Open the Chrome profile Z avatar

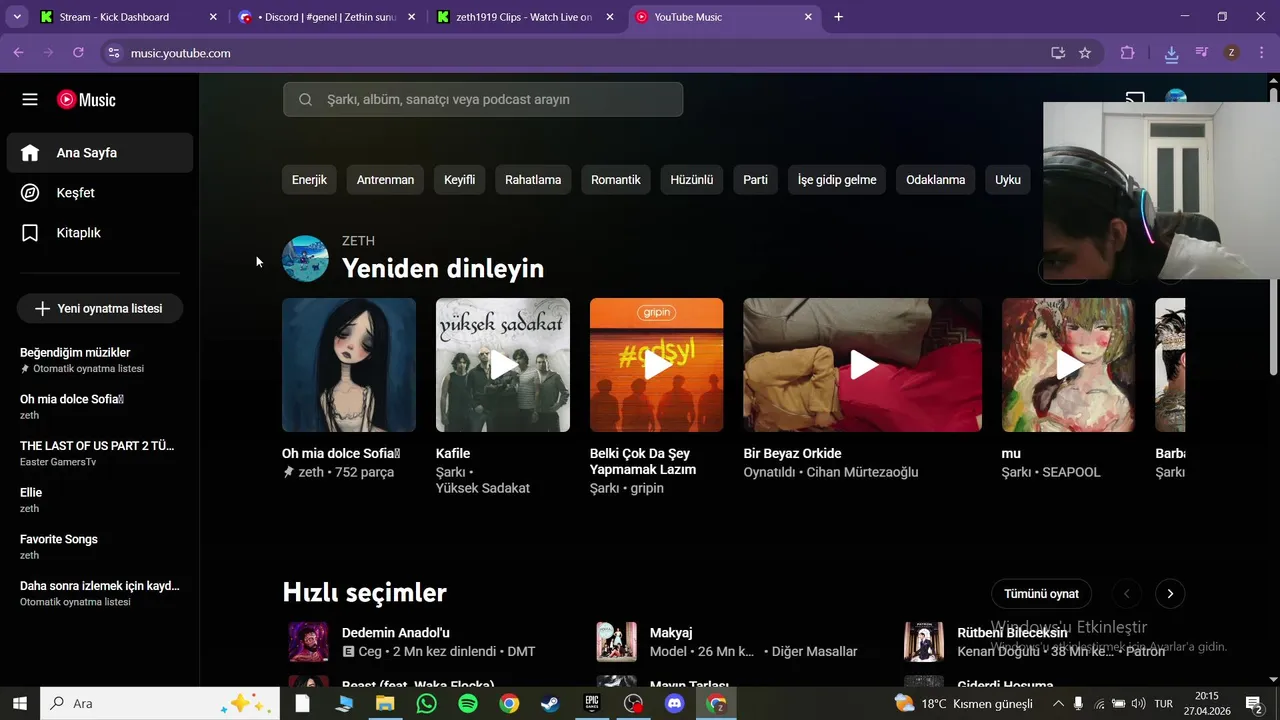point(1232,53)
